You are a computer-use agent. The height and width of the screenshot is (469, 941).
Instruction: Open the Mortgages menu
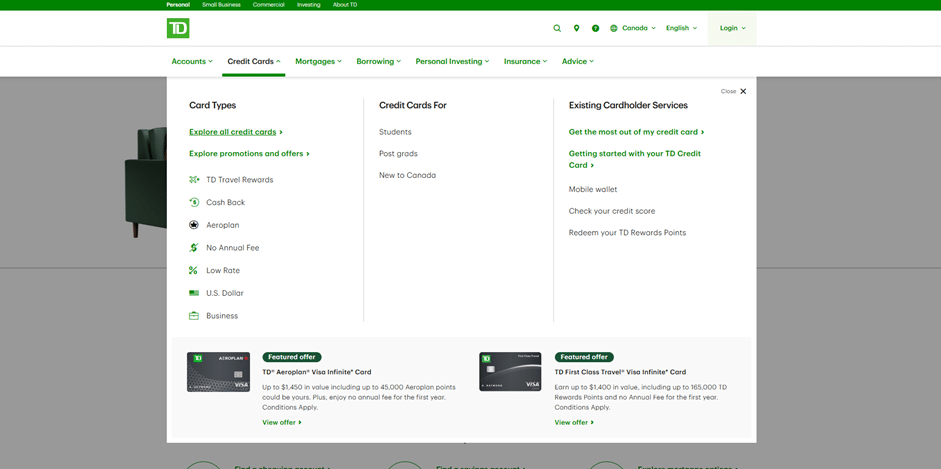pos(318,61)
